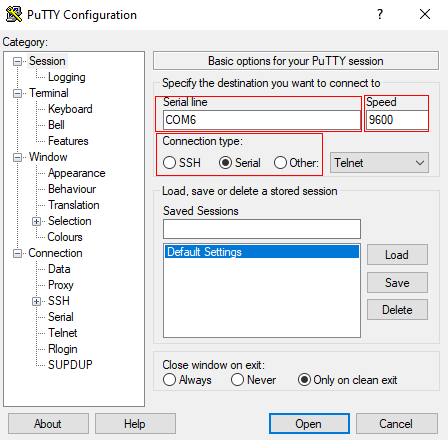Open the Colours settings category

click(x=65, y=237)
